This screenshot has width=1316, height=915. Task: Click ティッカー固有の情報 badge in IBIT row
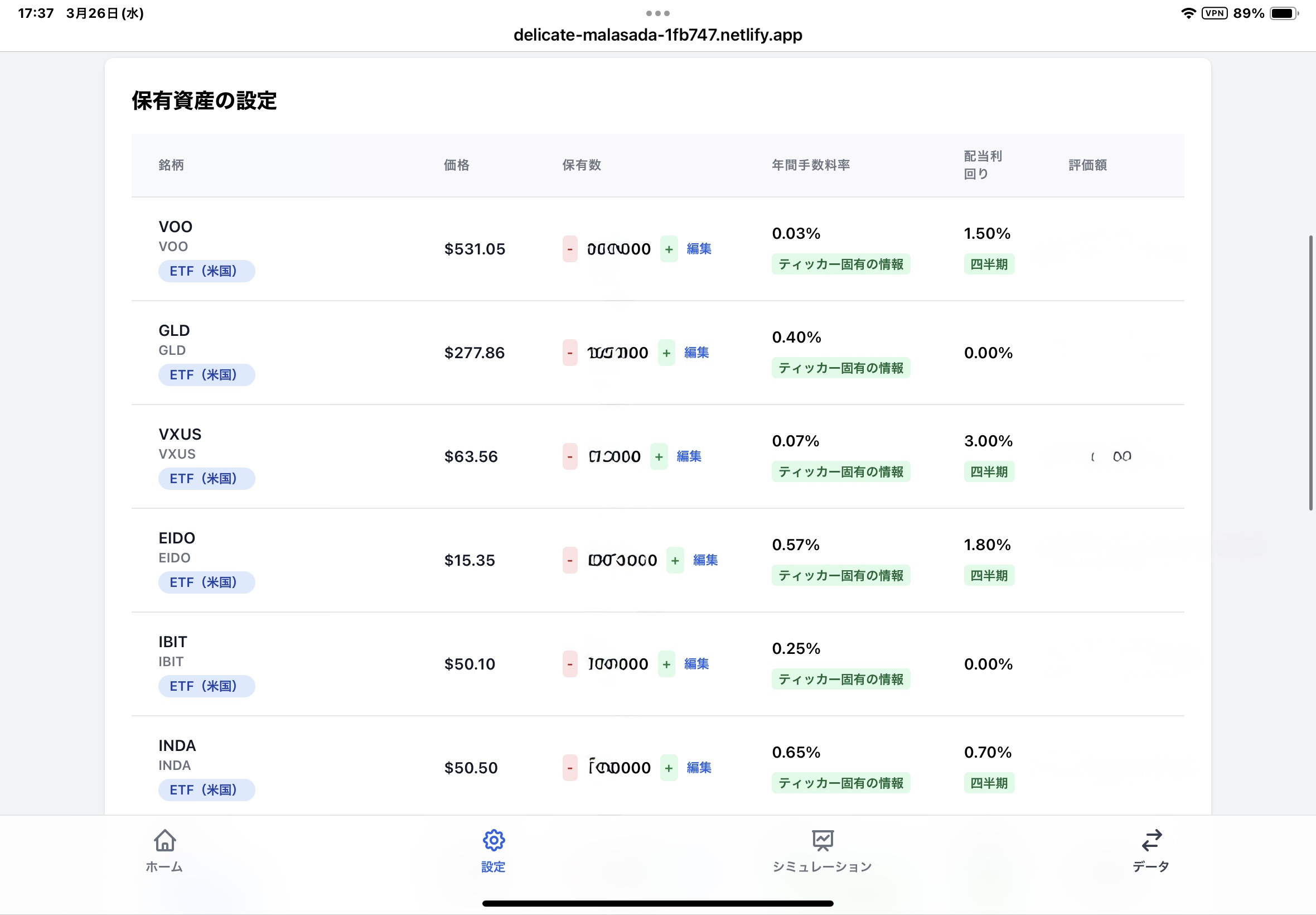840,680
